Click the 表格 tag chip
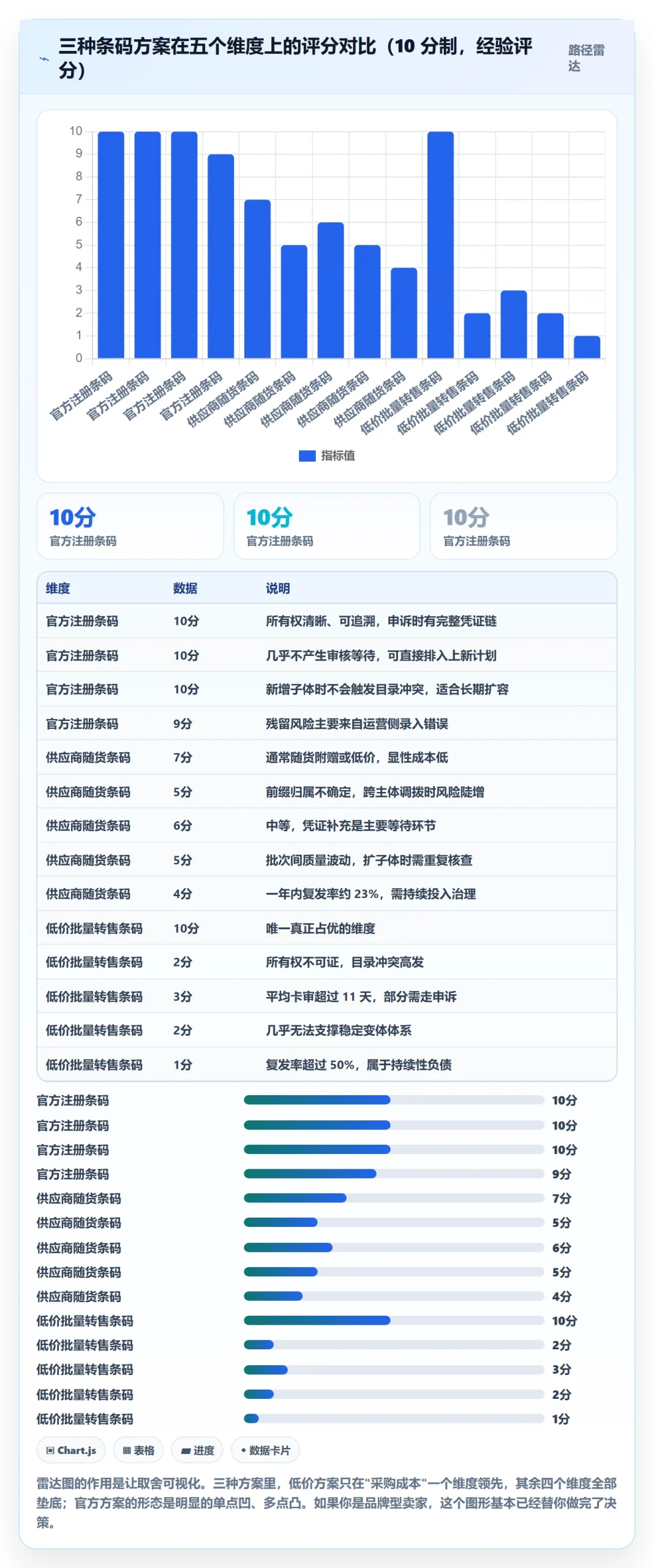This screenshot has height=1568, width=654. click(x=138, y=1450)
